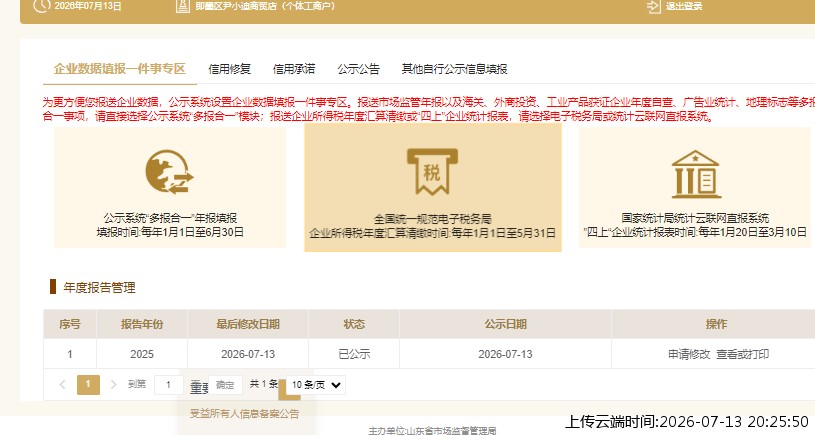This screenshot has height=435, width=815.
Task: Open 公示系统"多报合一"年报填报 card text
Action: (x=170, y=218)
